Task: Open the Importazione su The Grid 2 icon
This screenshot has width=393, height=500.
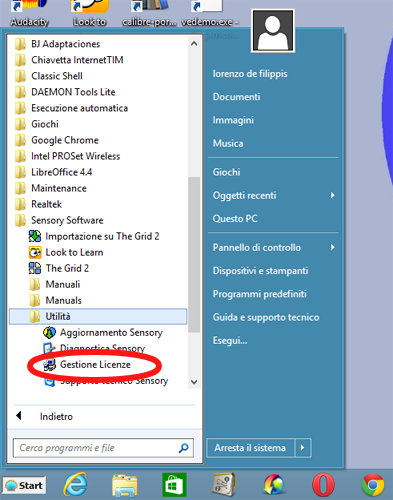Action: 35,236
